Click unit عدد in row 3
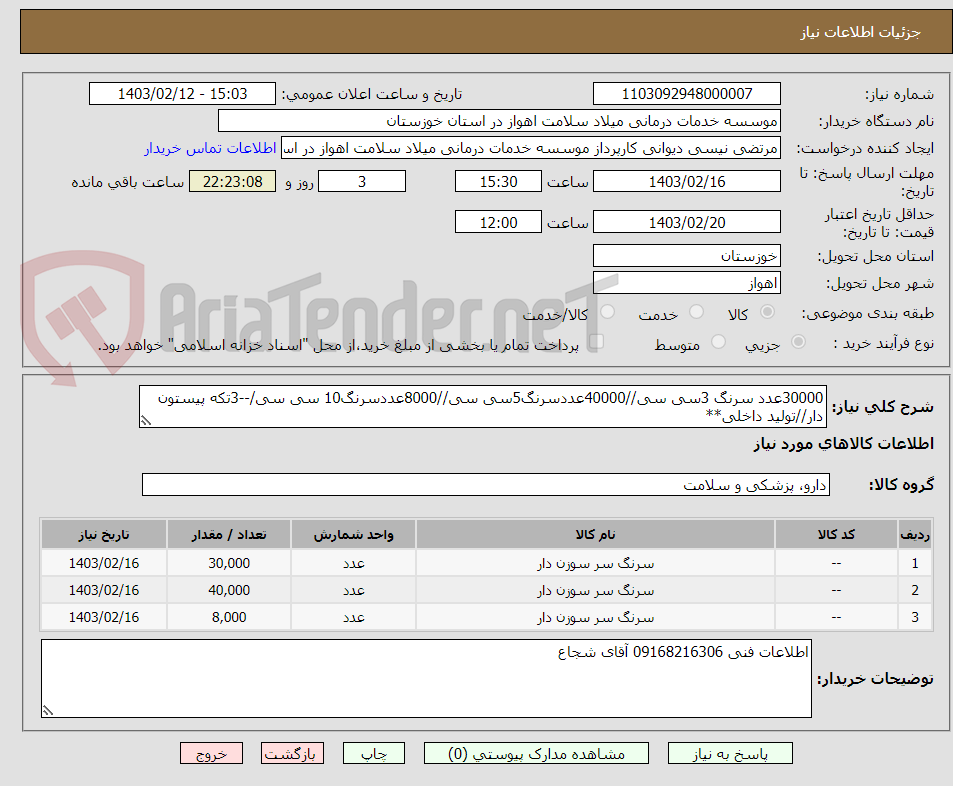The width and height of the screenshot is (953, 786). coord(354,617)
